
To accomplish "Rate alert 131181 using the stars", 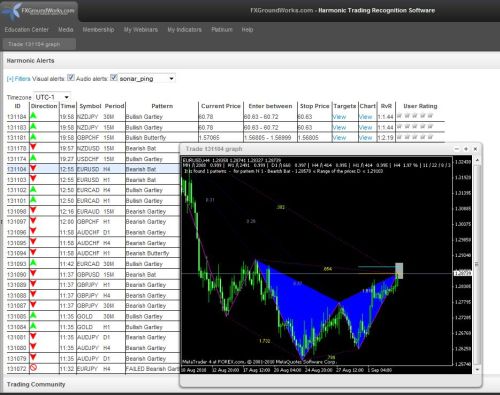I will (x=415, y=137).
